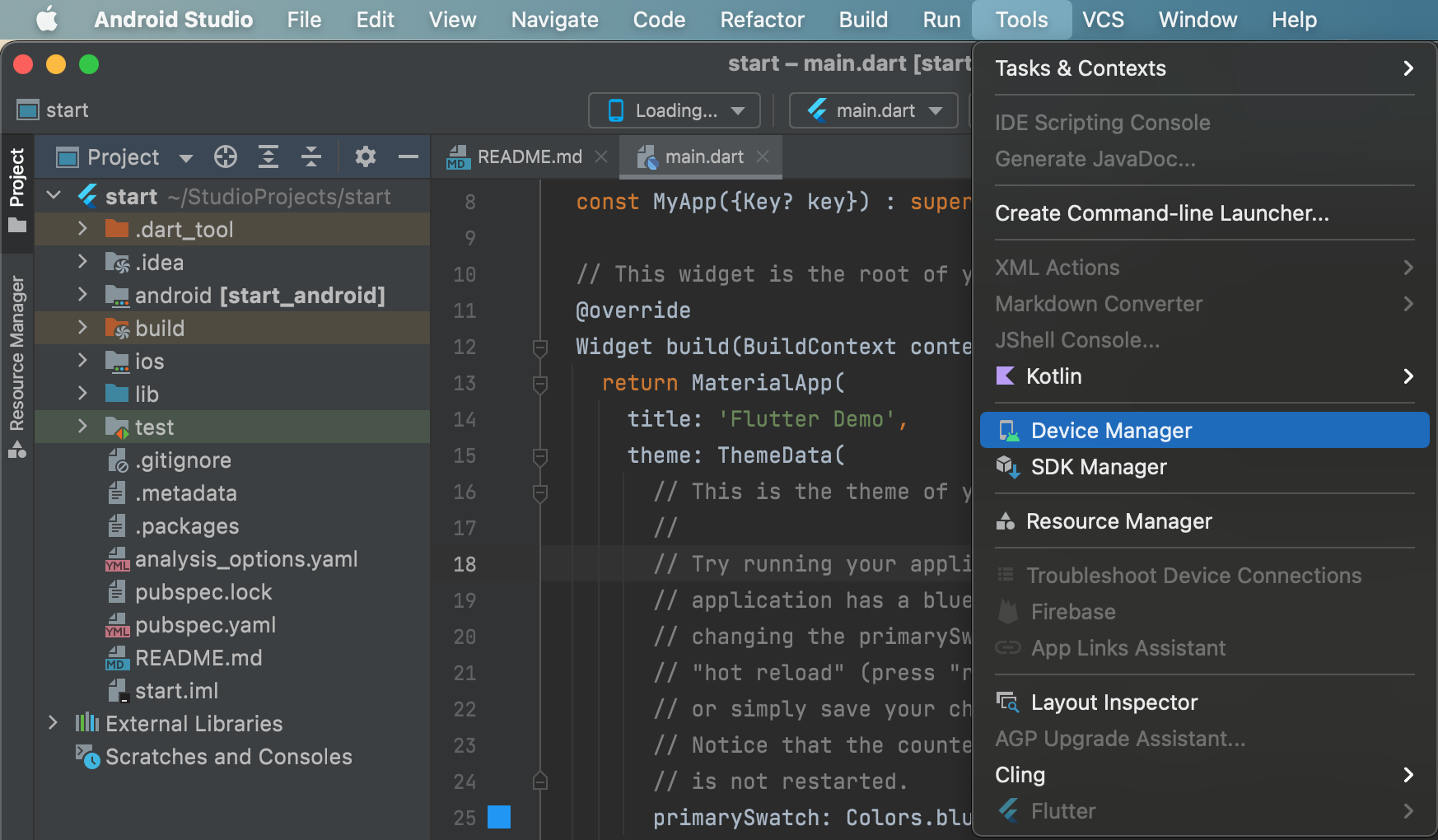Open the Flutter submenu in Tools

point(1205,811)
